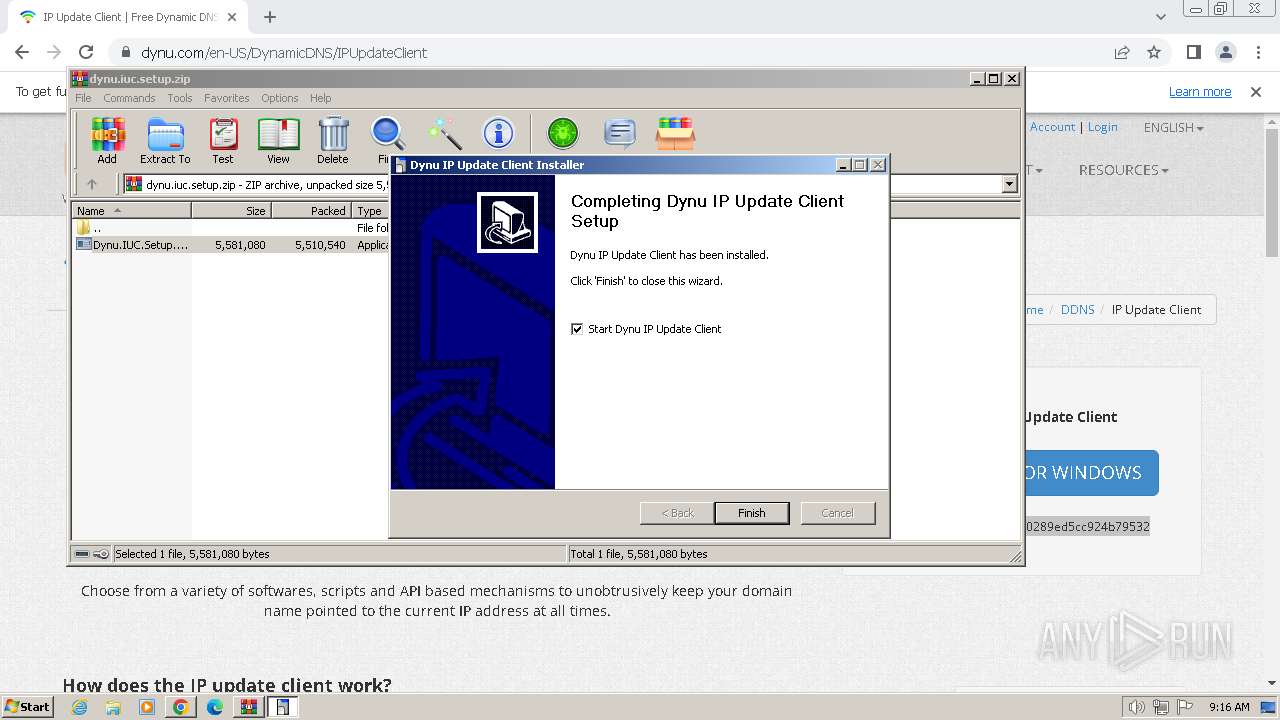The width and height of the screenshot is (1280, 720).
Task: Go up one folder level arrow
Action: tap(92, 184)
